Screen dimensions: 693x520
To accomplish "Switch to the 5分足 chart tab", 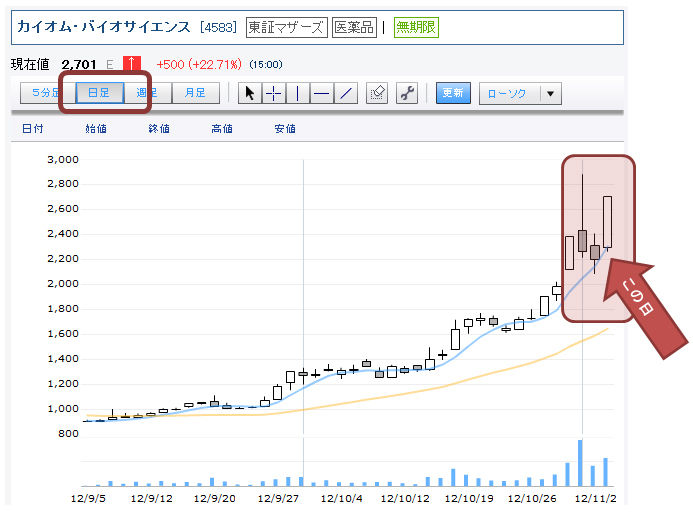I will point(48,93).
